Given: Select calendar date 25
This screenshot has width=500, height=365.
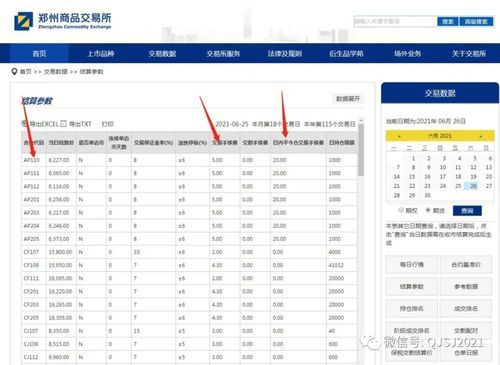Looking at the screenshot, I should [x=458, y=186].
